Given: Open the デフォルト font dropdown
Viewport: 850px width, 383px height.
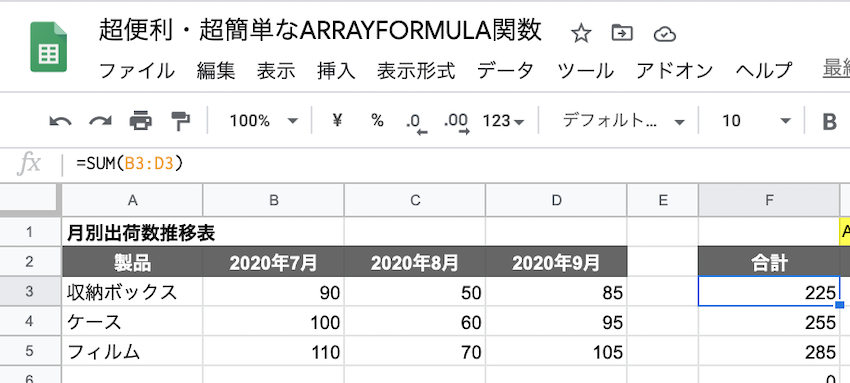Looking at the screenshot, I should (x=623, y=120).
